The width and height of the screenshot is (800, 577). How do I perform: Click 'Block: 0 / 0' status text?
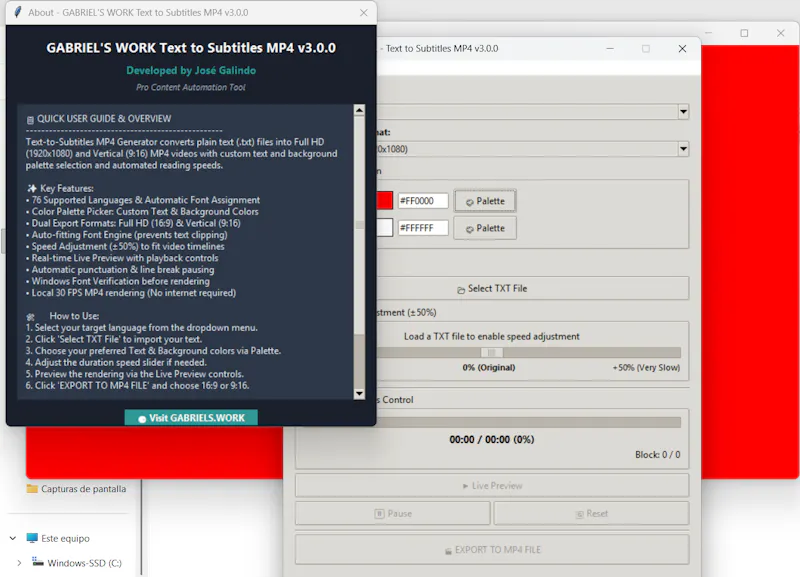click(658, 455)
